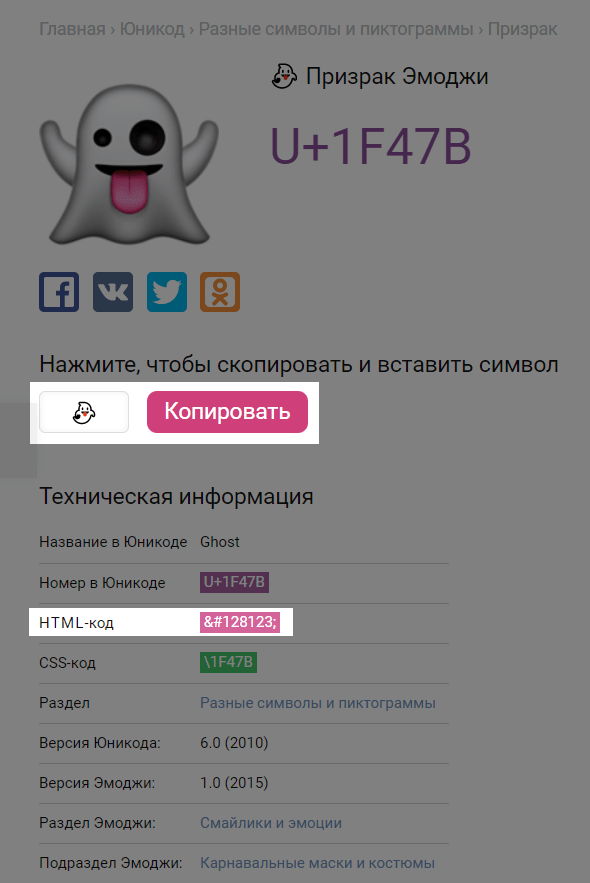The width and height of the screenshot is (590, 883).
Task: Click the large U+1F47B code heading
Action: coord(371,146)
